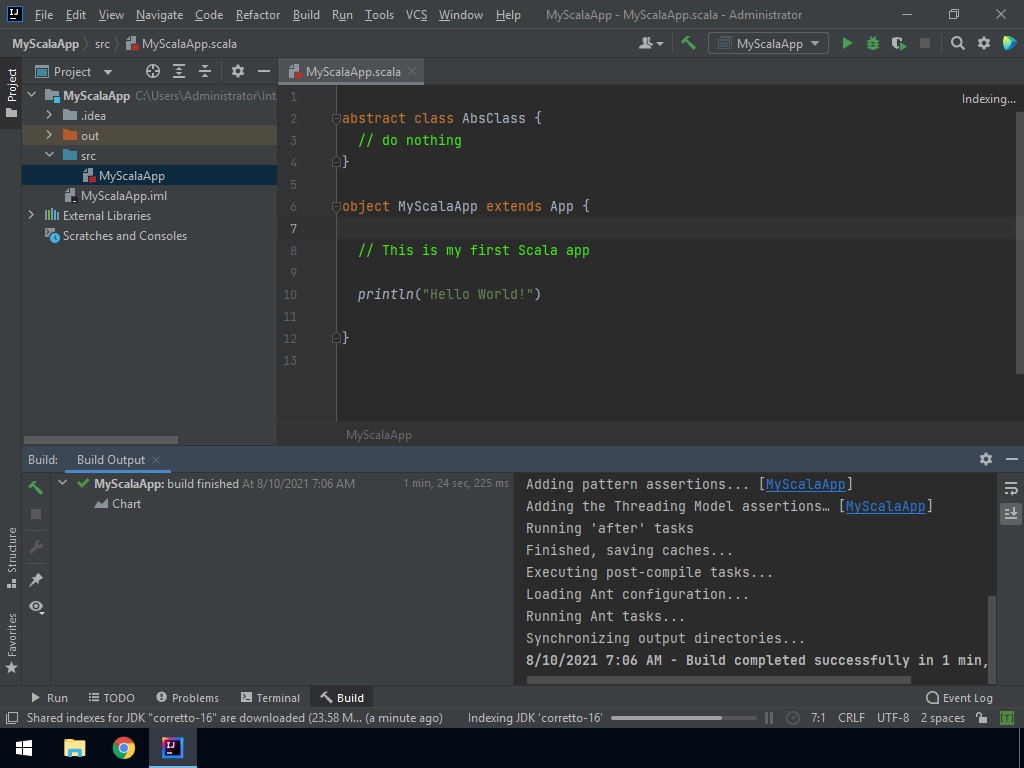1024x768 pixels.
Task: Build project using the top toolbar hammer icon
Action: pyautogui.click(x=689, y=43)
